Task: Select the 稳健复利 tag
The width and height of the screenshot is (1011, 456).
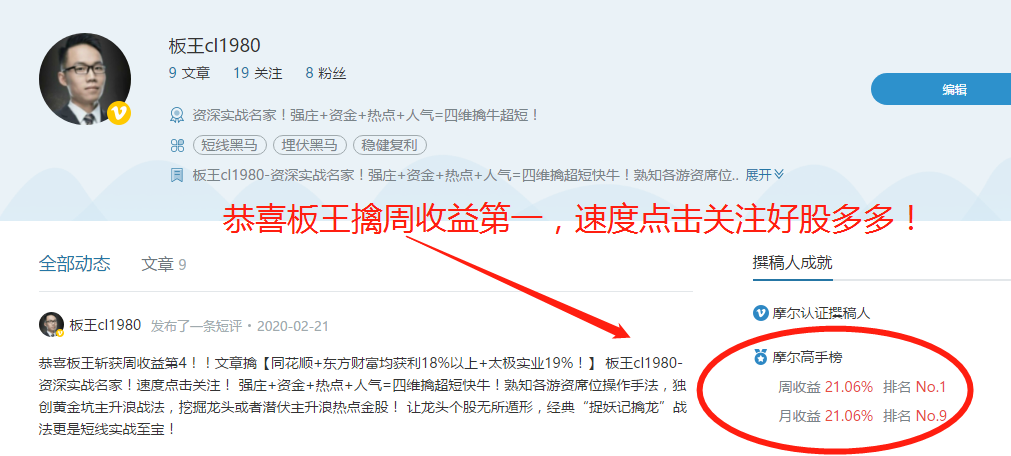Action: pos(389,145)
